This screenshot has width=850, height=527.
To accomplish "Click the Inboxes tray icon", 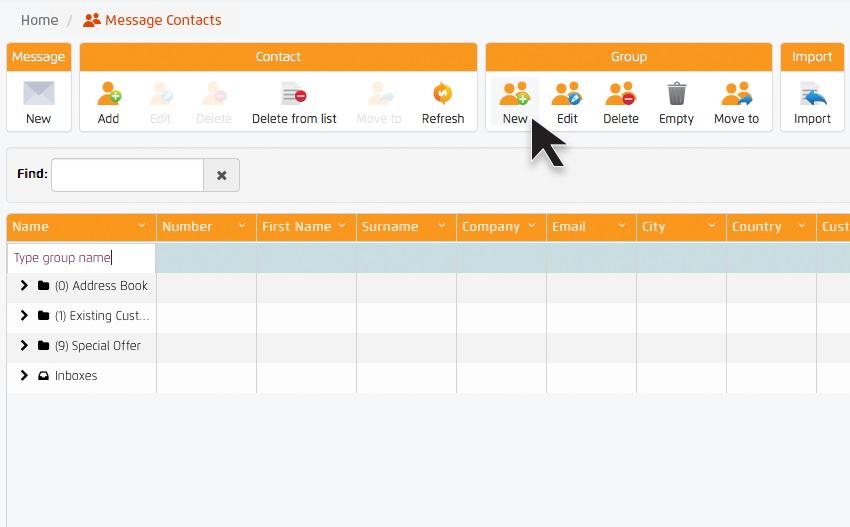I will 43,375.
